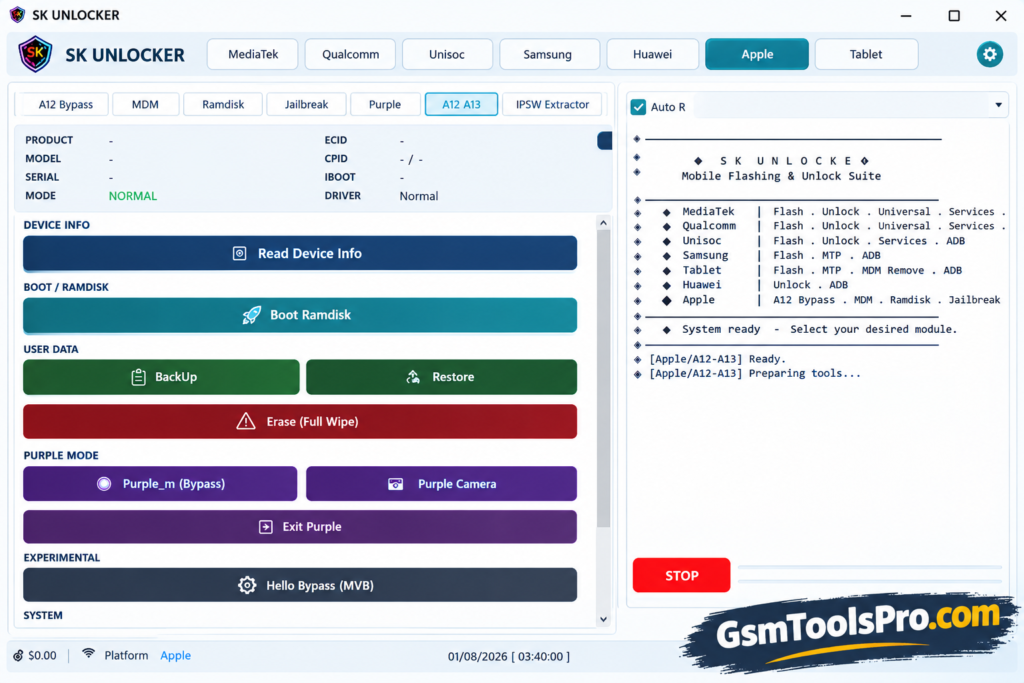1024x683 pixels.
Task: Click the DRIVER Normal value
Action: [419, 196]
